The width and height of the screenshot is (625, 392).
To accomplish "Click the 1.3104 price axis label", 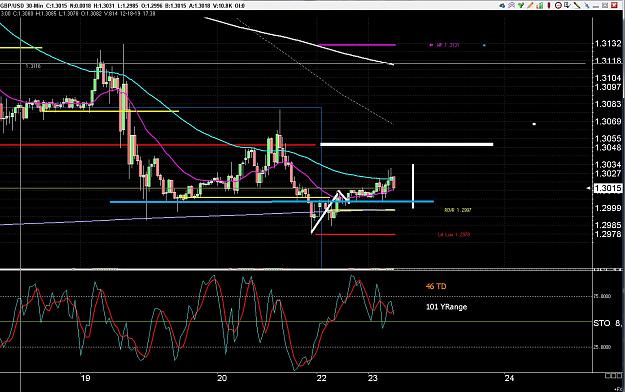I will (x=607, y=78).
